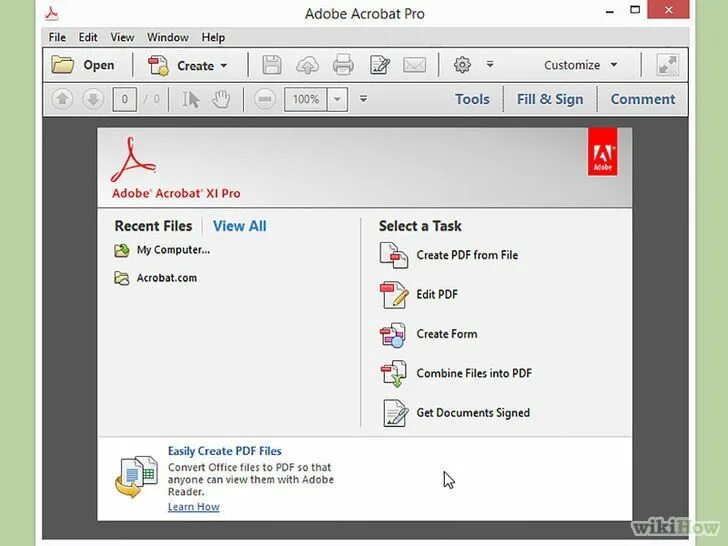Image resolution: width=728 pixels, height=546 pixels.
Task: Go to previous page arrow icon
Action: [62, 99]
